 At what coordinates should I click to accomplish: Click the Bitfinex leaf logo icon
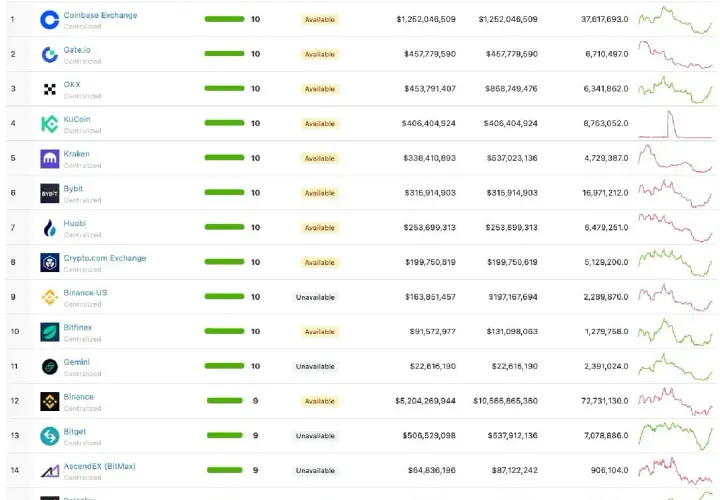coord(50,332)
